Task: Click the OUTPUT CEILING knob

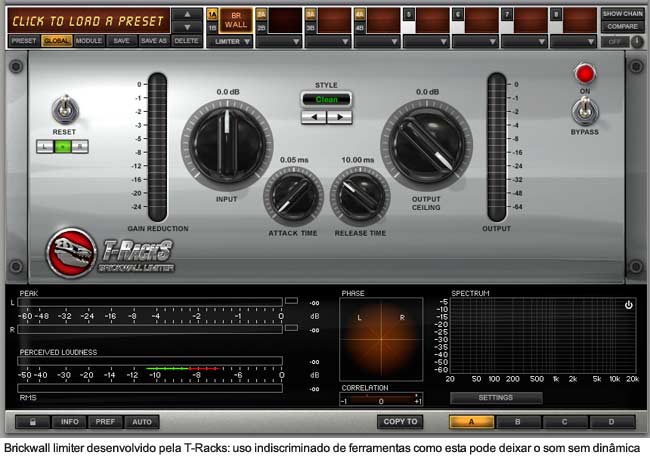Action: [427, 145]
